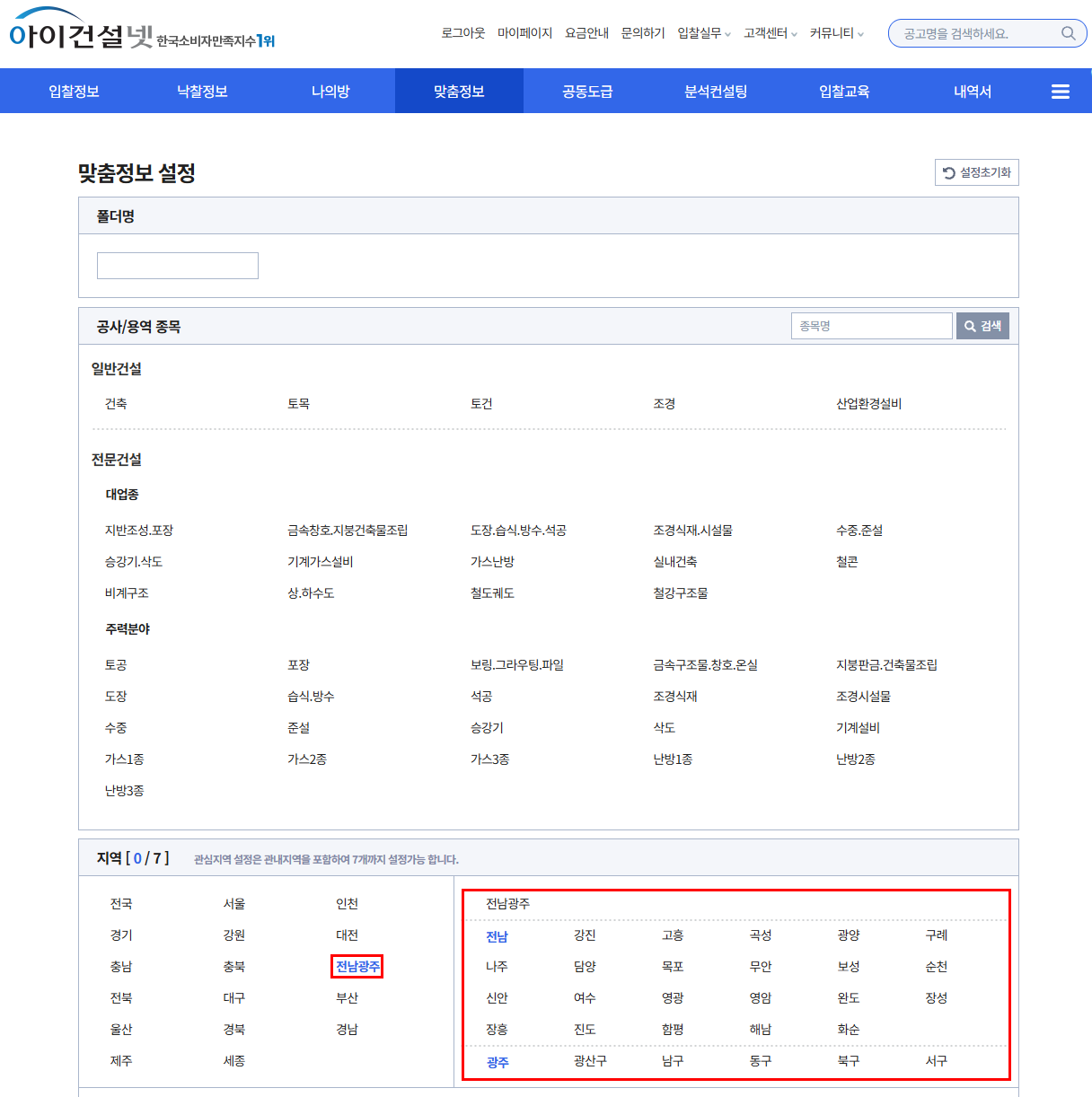Image resolution: width=1092 pixels, height=1097 pixels.
Task: Open the 낙찰정보 main menu
Action: 203,92
